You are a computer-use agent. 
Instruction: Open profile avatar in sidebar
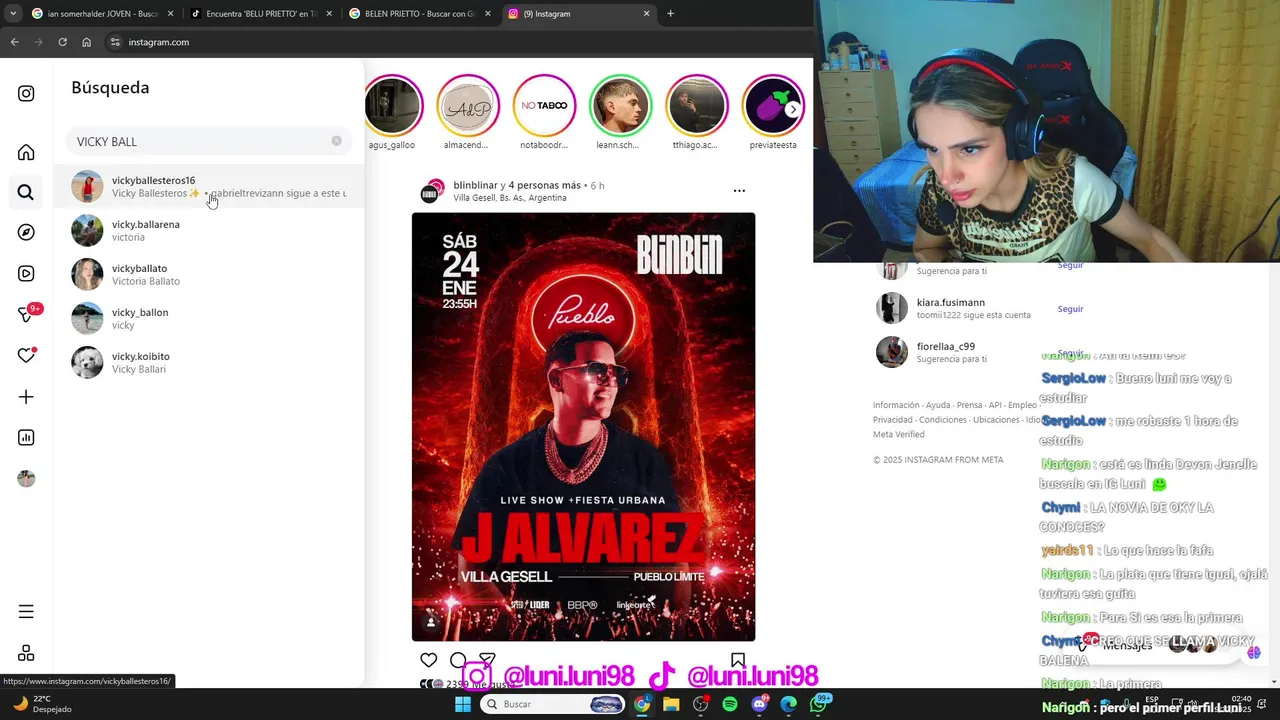click(x=26, y=479)
